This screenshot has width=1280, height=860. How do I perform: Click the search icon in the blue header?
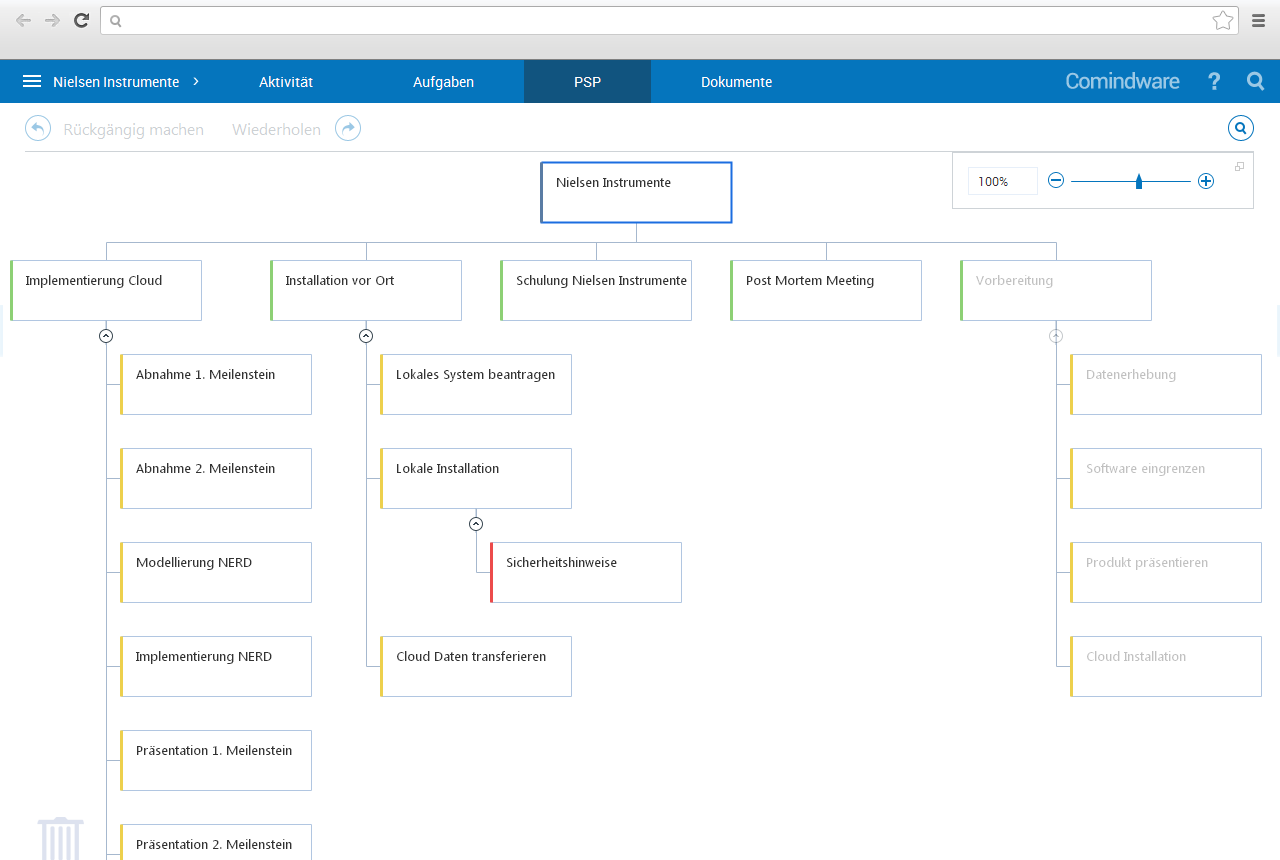tap(1256, 81)
